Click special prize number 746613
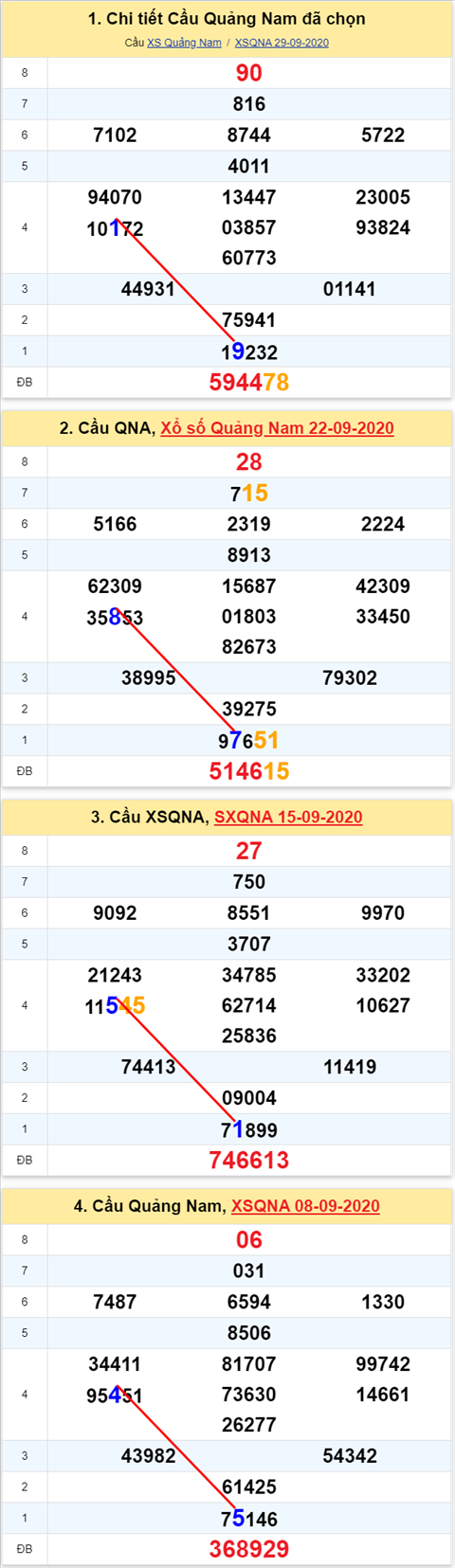Viewport: 455px width, 1568px height. pos(249,1160)
